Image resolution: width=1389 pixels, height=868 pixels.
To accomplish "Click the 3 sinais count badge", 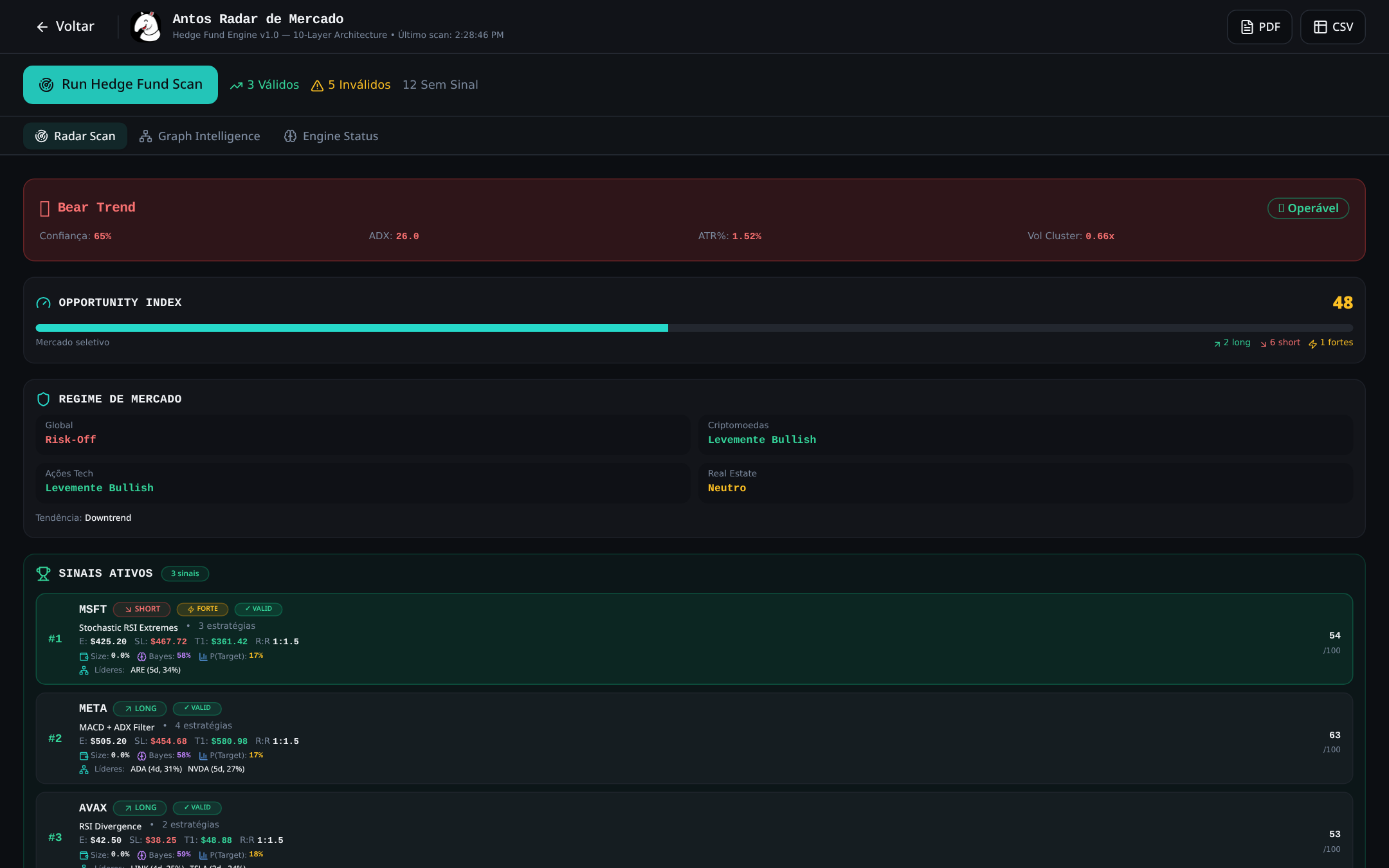I will [x=185, y=574].
